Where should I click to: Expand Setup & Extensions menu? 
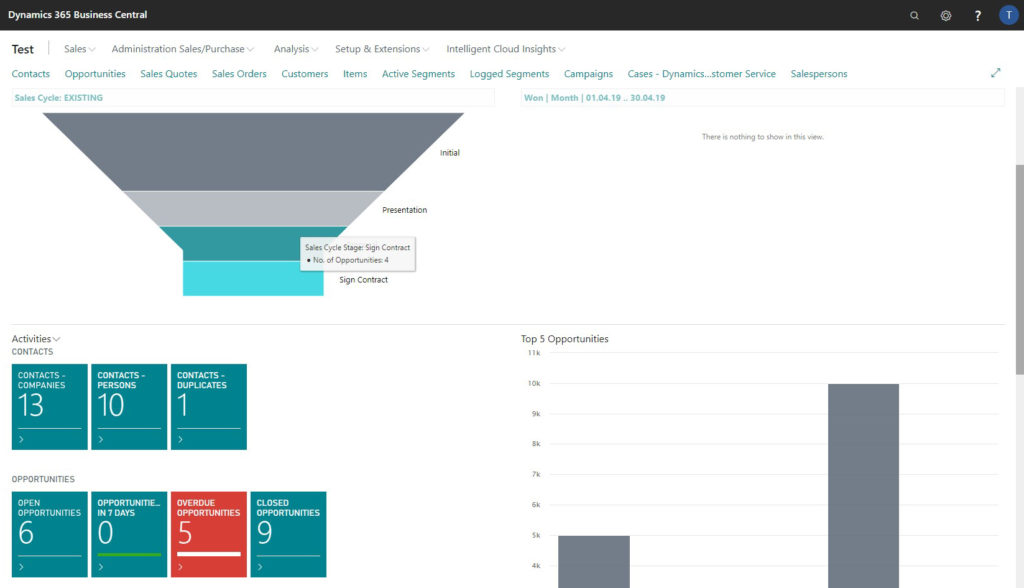click(382, 49)
